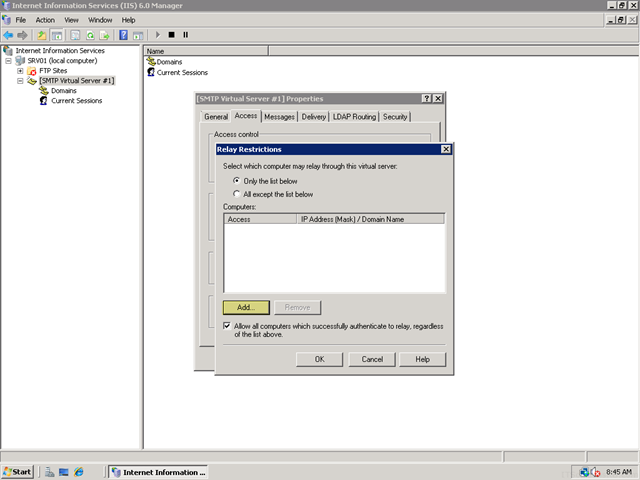Click Internet Explorer quick launch icon

[79, 472]
